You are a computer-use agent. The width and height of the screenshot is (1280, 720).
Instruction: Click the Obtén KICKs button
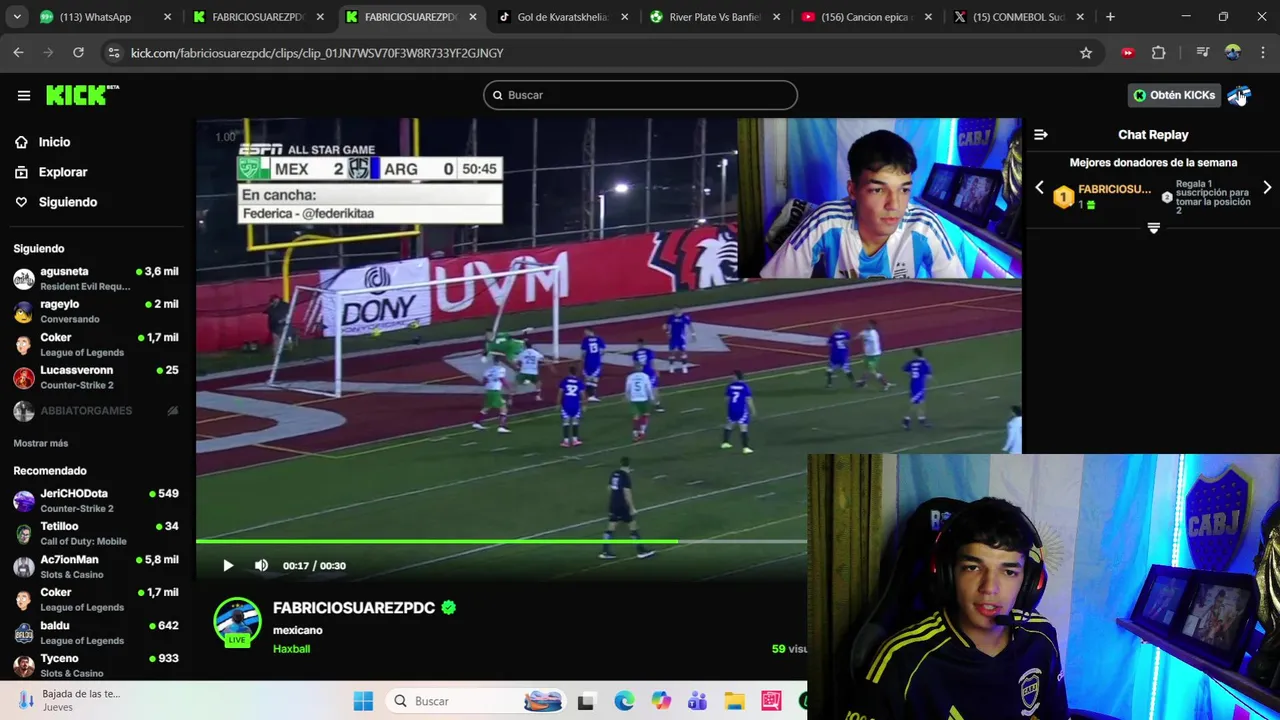click(1174, 95)
